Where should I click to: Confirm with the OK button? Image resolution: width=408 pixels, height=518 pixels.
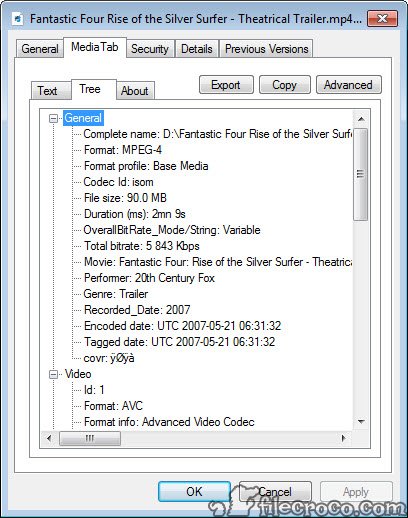coord(194,491)
